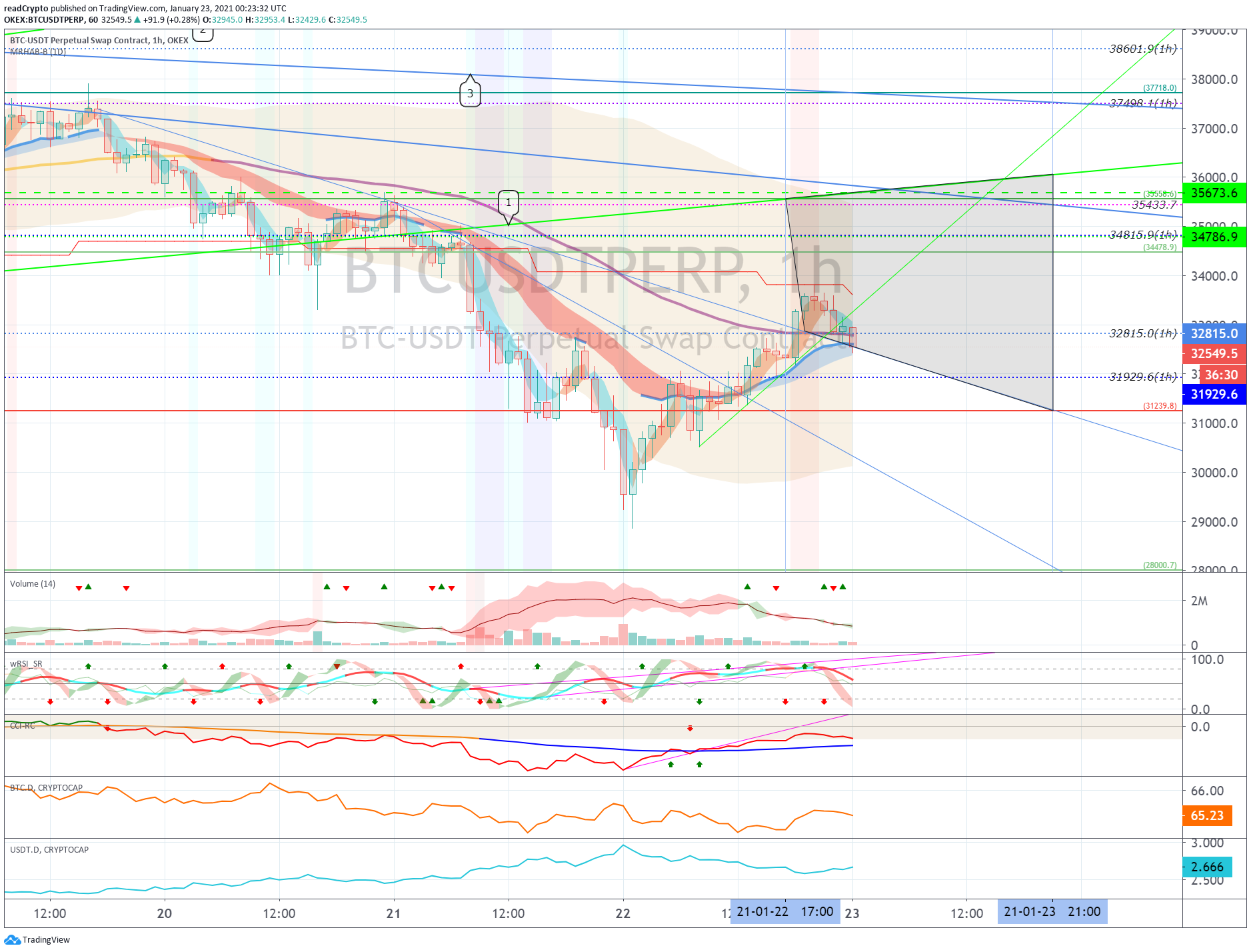Click the (34478.9) line label
Viewport: 1251px width, 952px height.
pyautogui.click(x=1160, y=247)
